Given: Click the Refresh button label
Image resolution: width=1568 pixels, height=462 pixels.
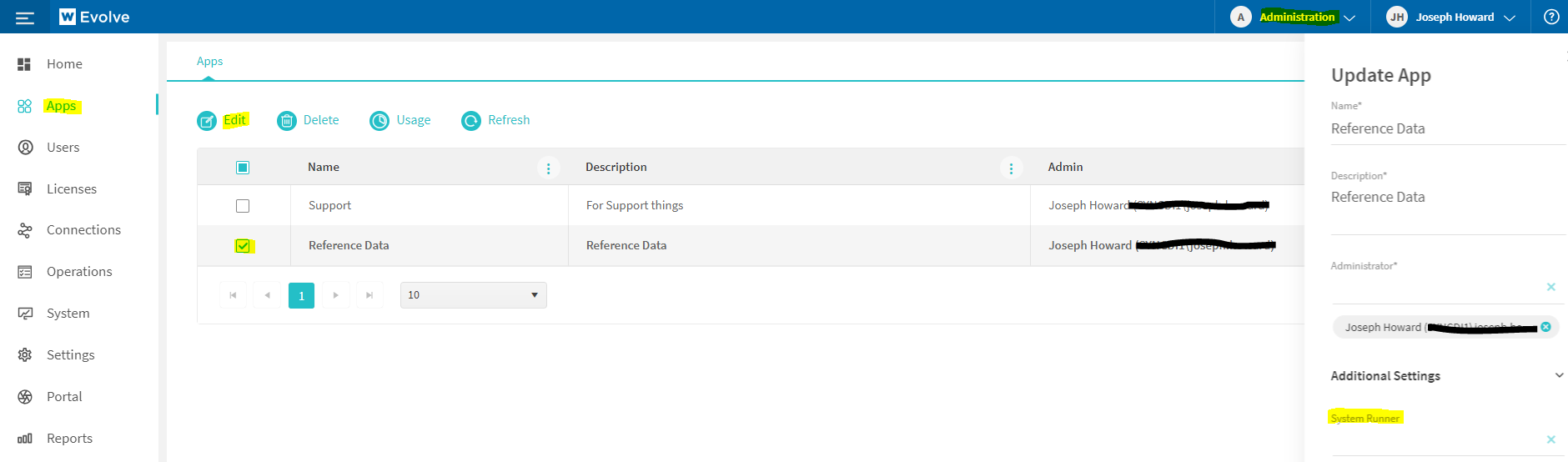Looking at the screenshot, I should tap(509, 120).
